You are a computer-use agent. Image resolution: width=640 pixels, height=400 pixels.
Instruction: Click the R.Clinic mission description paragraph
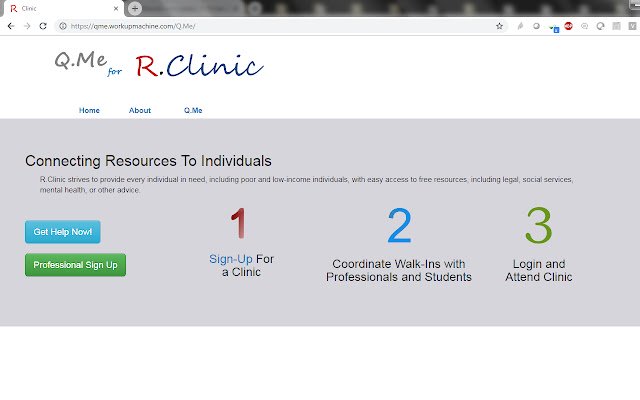pyautogui.click(x=306, y=184)
